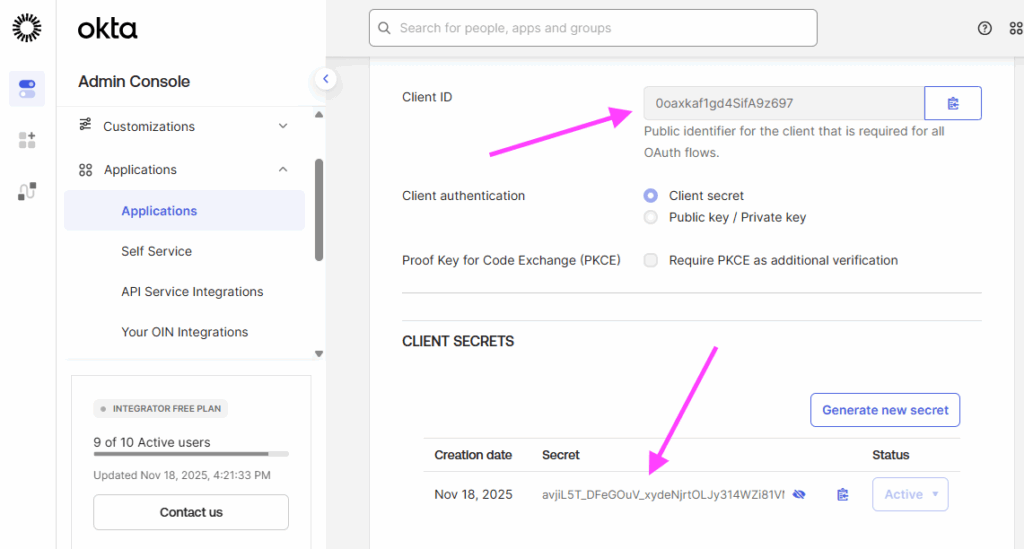
Task: Open the help question mark icon
Action: 985,28
